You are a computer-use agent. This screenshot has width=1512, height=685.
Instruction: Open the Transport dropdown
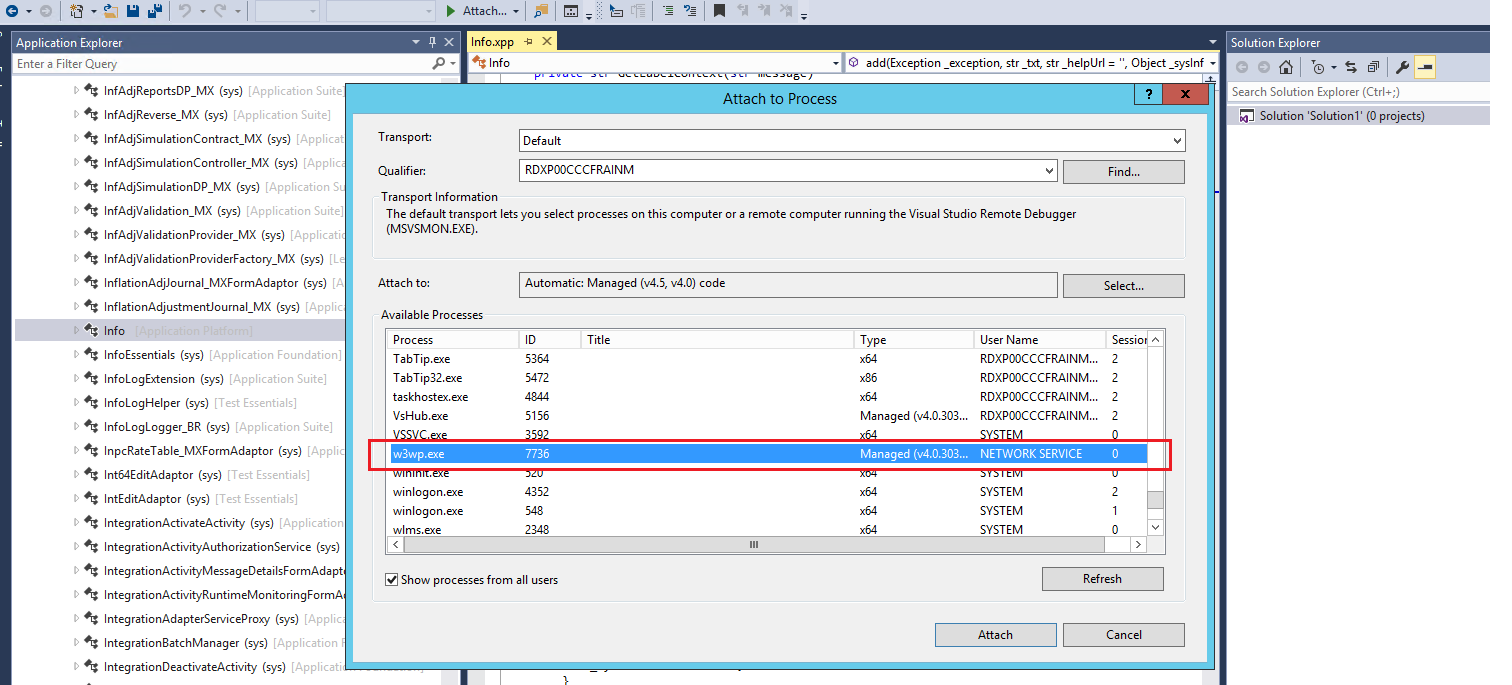[1177, 141]
